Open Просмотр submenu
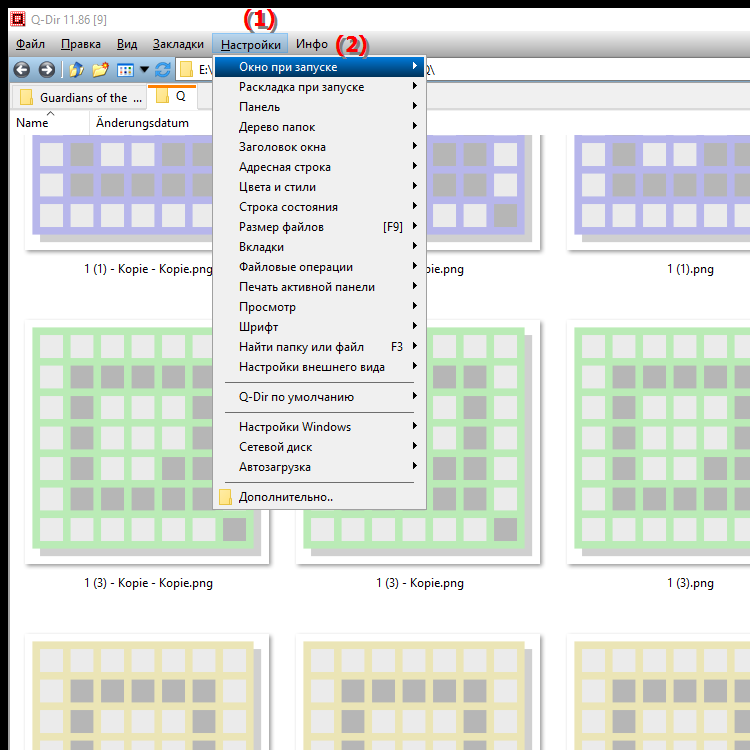The width and height of the screenshot is (750, 750). point(320,307)
